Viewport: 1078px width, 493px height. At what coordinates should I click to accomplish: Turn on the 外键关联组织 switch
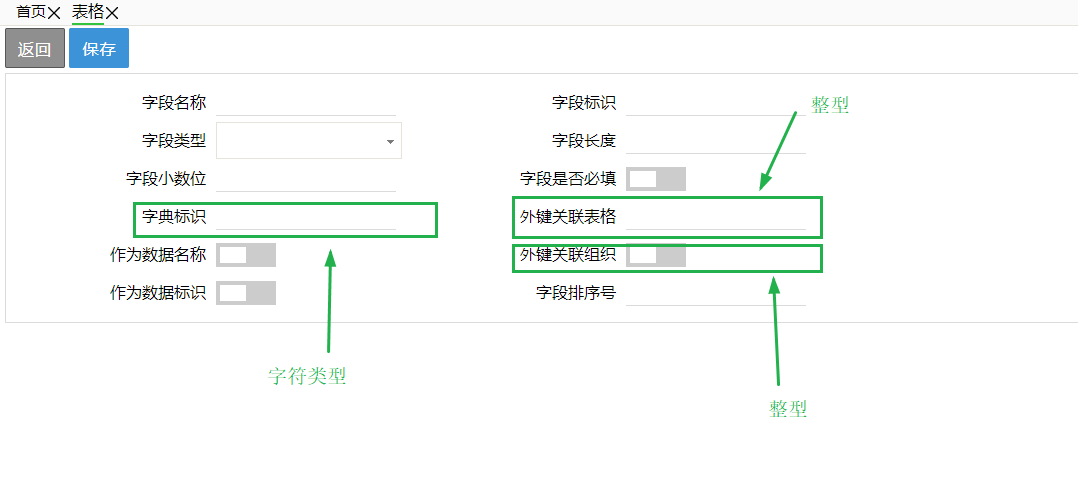click(655, 255)
